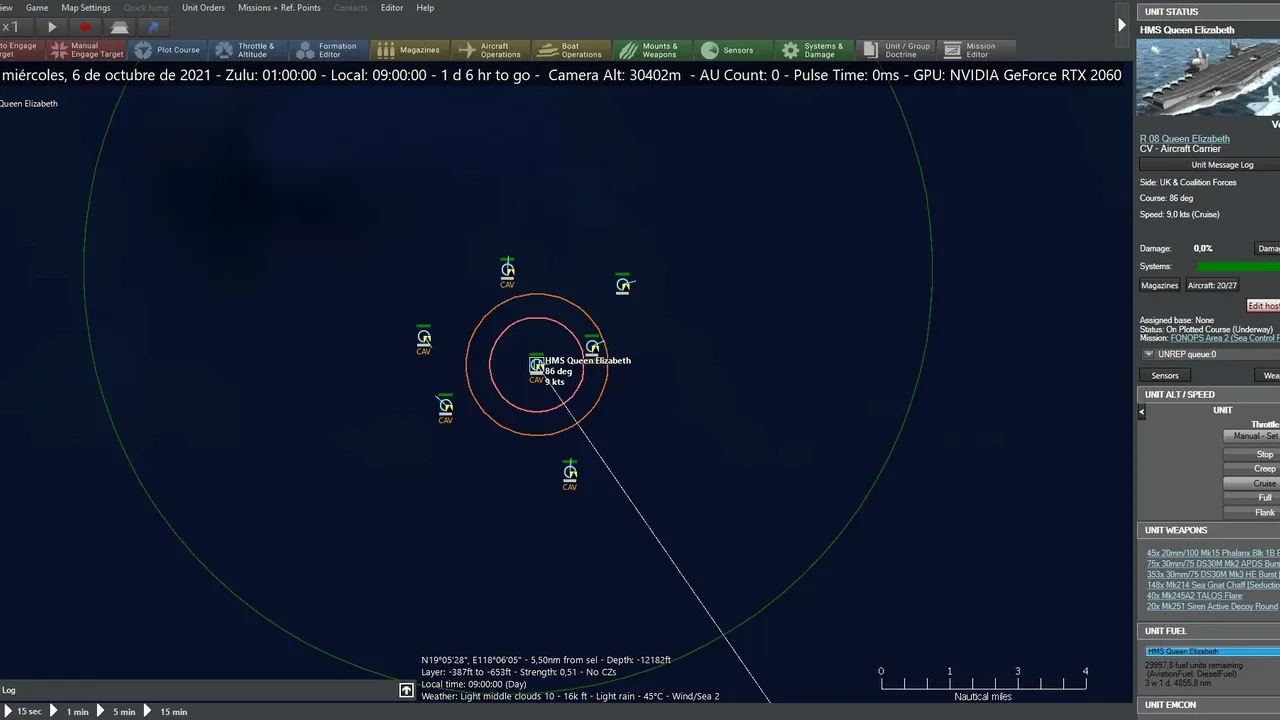Open the Magazines toolbar button

click(x=408, y=50)
